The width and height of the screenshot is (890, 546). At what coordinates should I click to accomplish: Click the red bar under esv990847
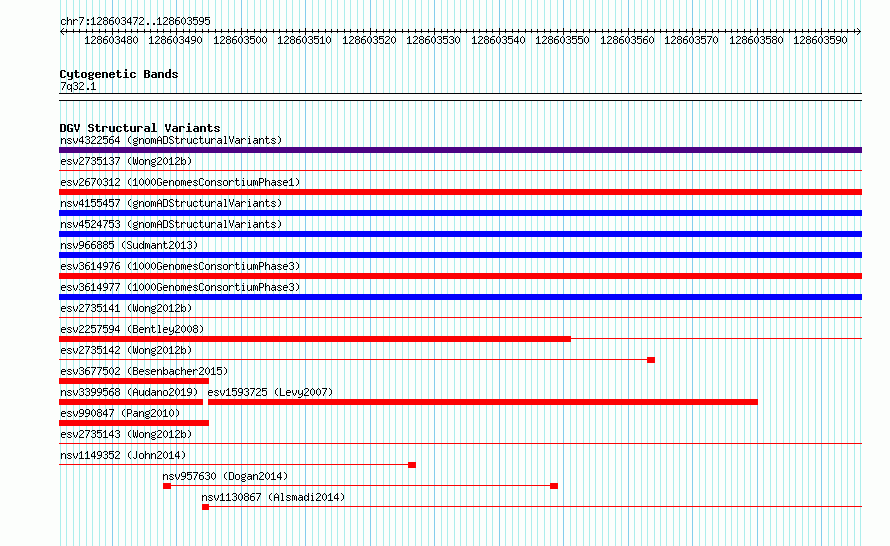pos(134,423)
